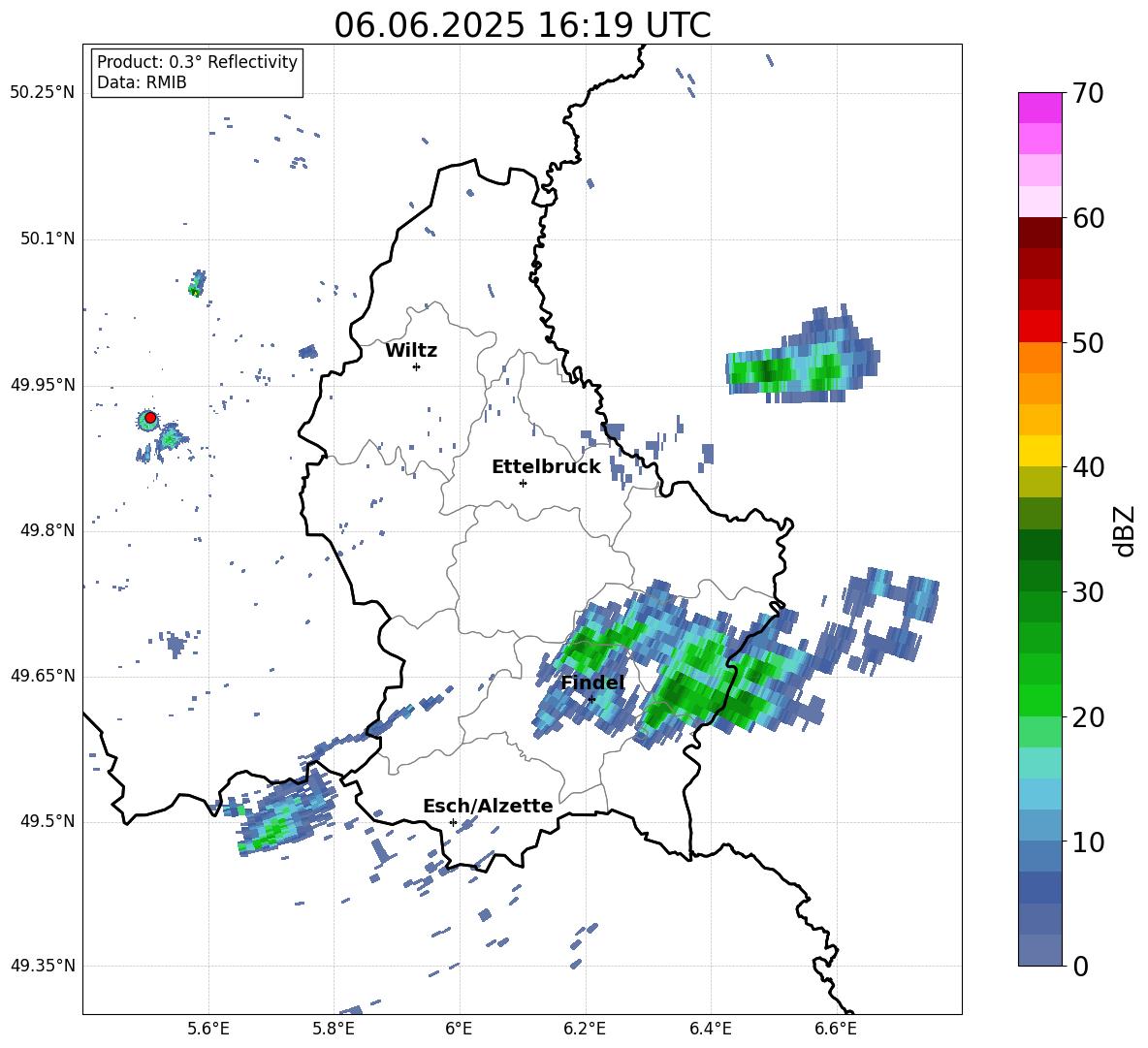The image size is (1148, 1048).
Task: Click the Wiltz city label
Action: (411, 351)
